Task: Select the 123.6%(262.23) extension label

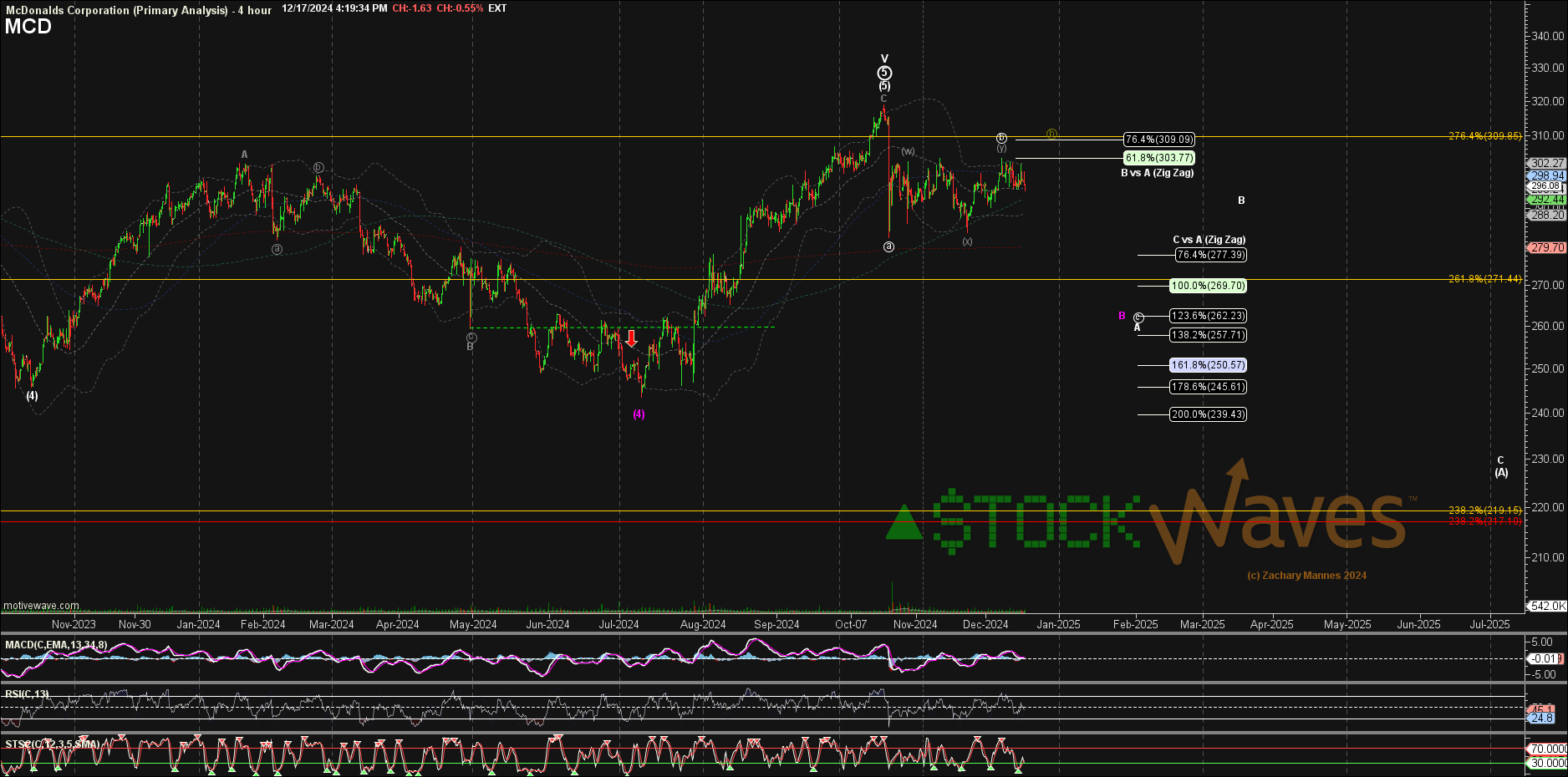Action: 1208,316
